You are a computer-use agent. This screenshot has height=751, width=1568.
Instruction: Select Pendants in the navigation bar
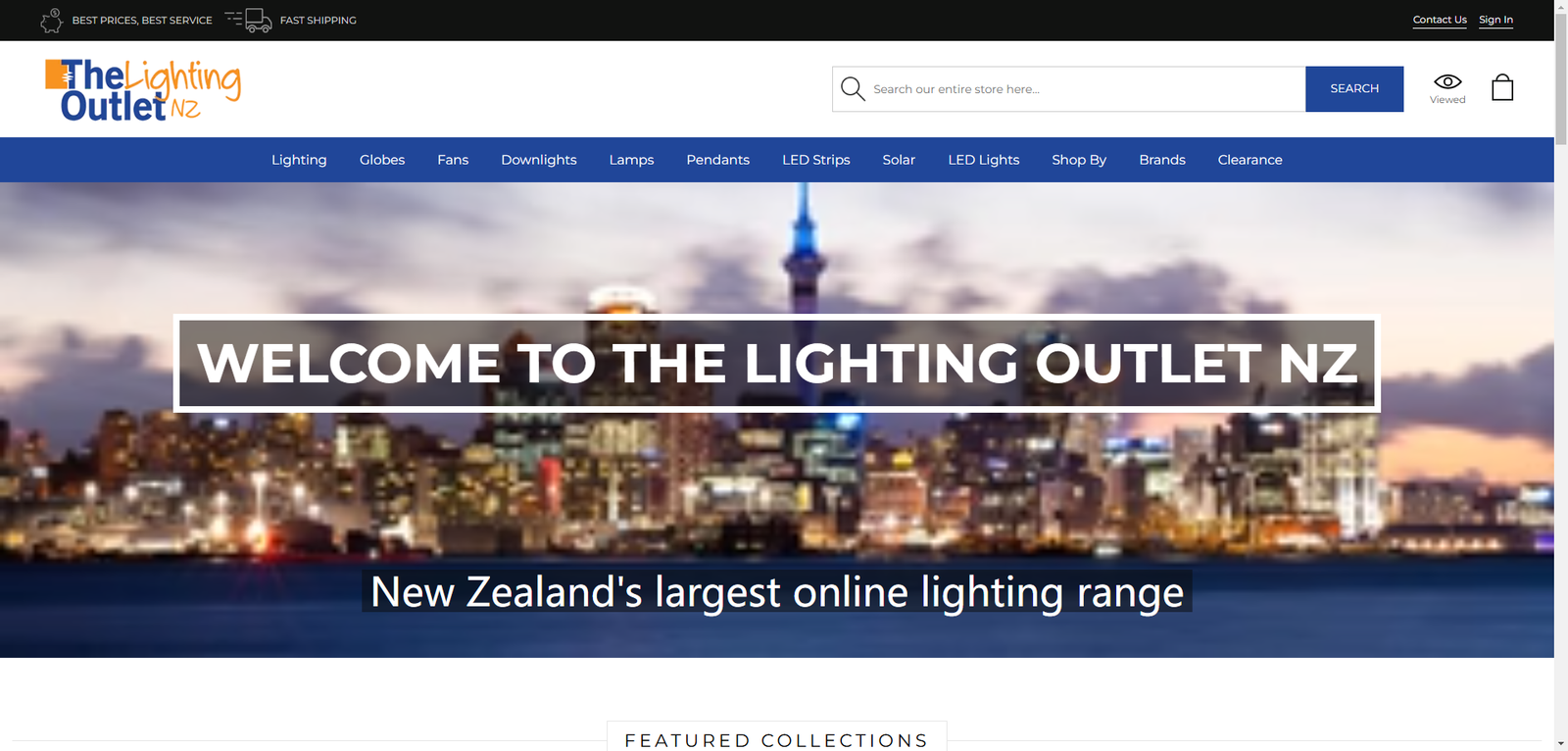(718, 160)
